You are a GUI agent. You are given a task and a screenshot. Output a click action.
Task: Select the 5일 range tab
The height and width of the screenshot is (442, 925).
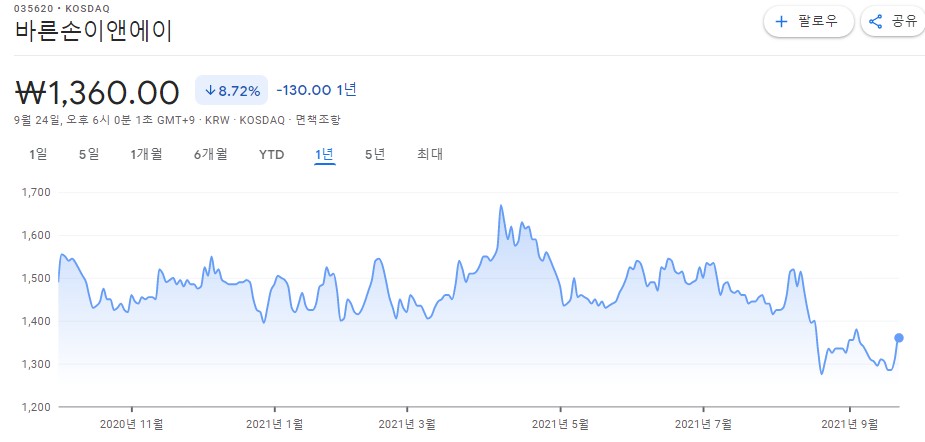click(89, 155)
